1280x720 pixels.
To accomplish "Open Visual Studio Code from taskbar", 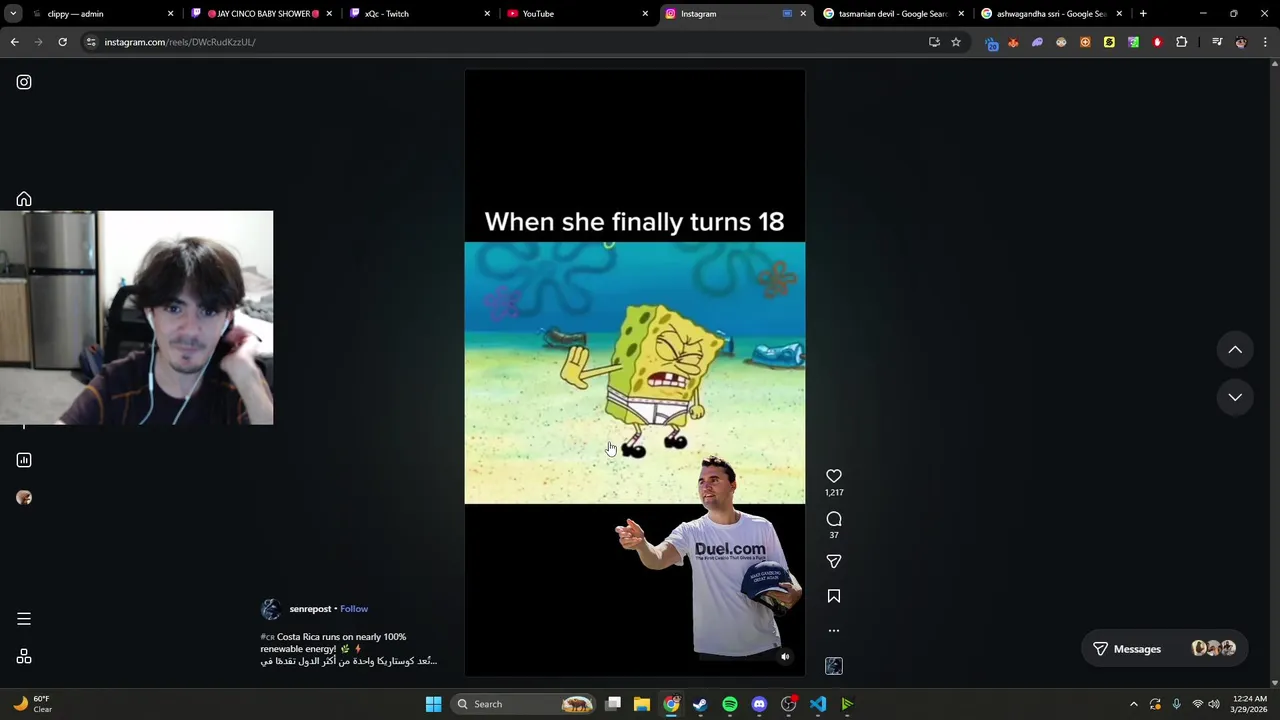I will tap(818, 704).
